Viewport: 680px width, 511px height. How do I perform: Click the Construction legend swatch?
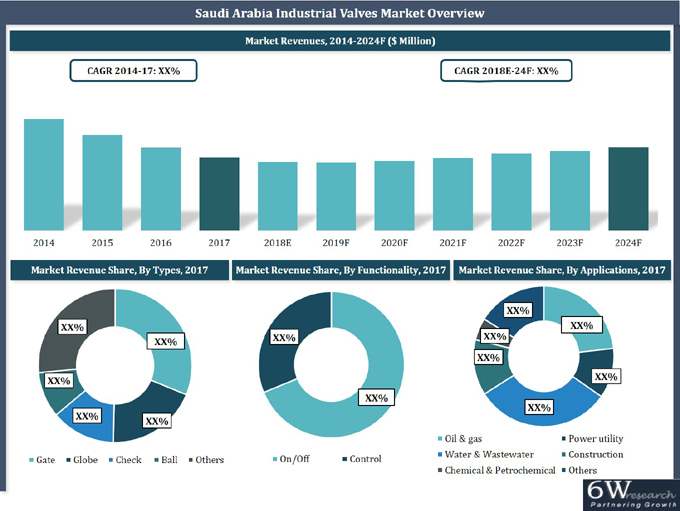point(564,455)
